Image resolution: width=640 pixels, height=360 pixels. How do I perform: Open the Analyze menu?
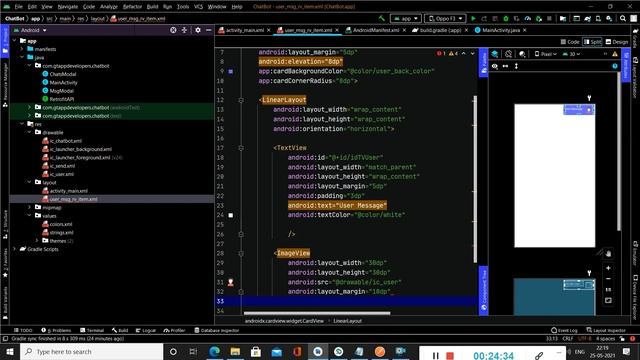click(109, 7)
